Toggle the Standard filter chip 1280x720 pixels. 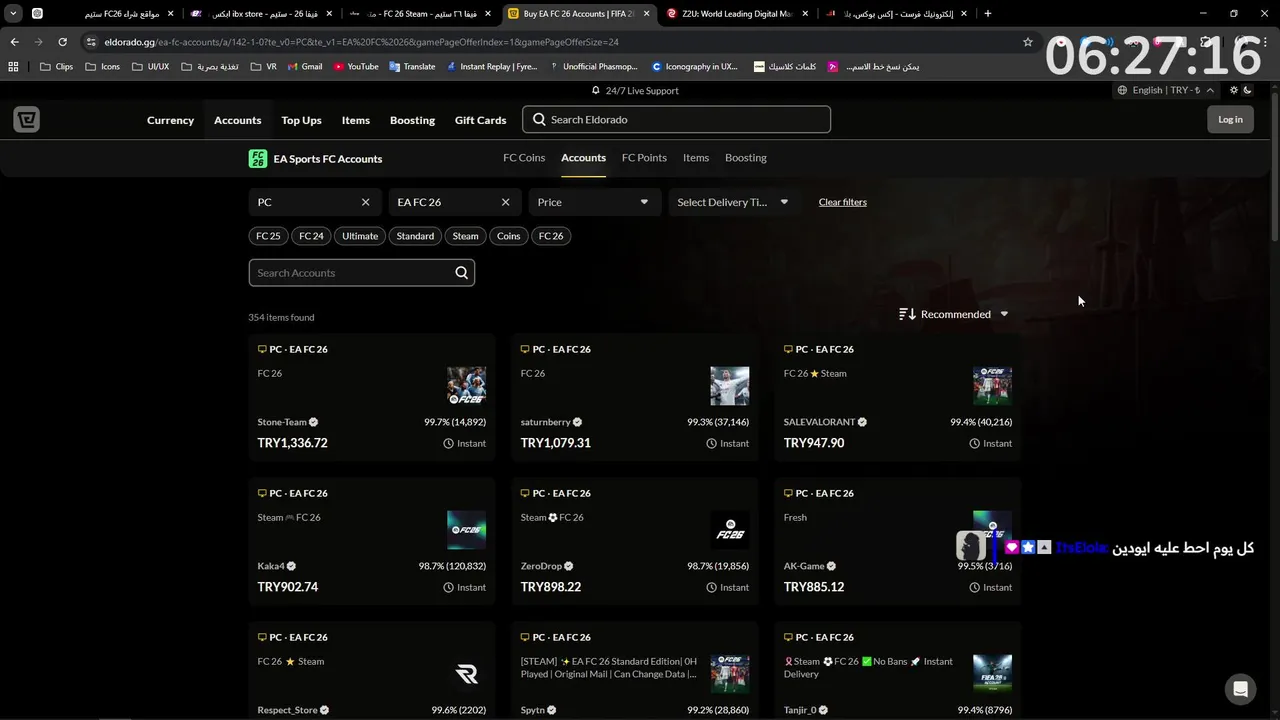click(415, 236)
